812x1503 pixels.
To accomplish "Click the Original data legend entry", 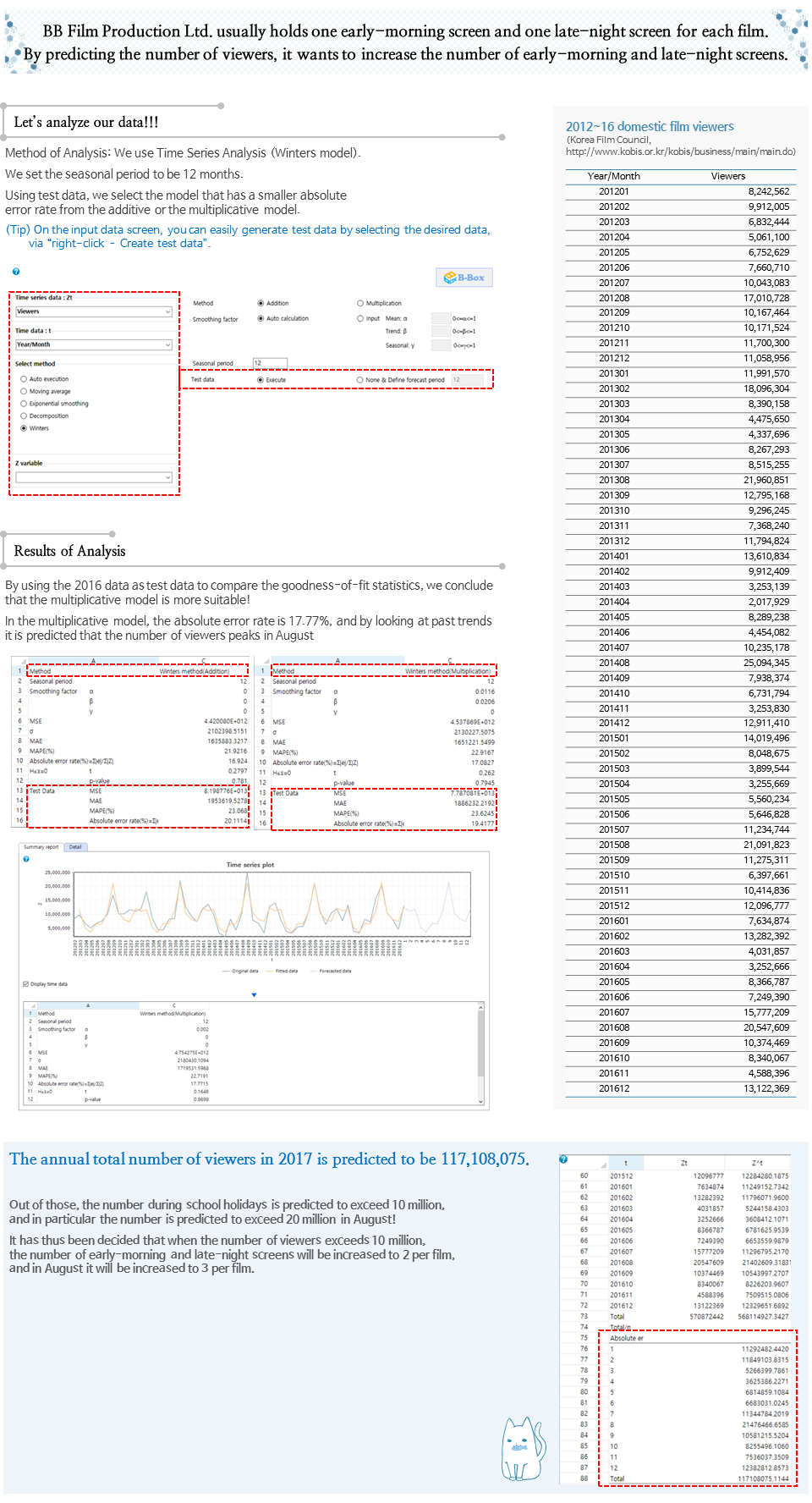I will tap(240, 972).
